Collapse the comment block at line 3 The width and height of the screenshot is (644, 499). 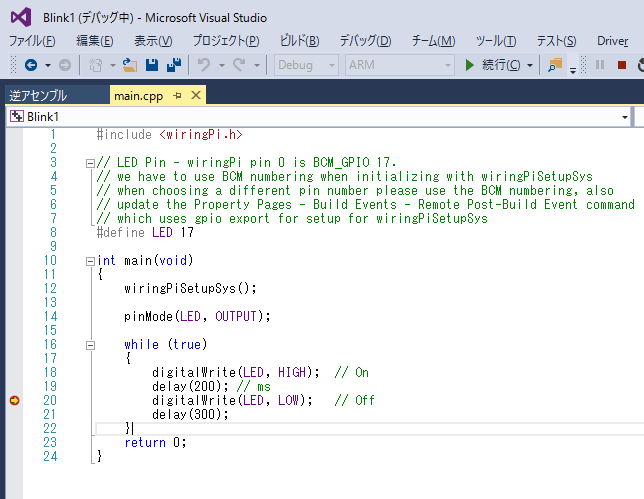tap(90, 163)
